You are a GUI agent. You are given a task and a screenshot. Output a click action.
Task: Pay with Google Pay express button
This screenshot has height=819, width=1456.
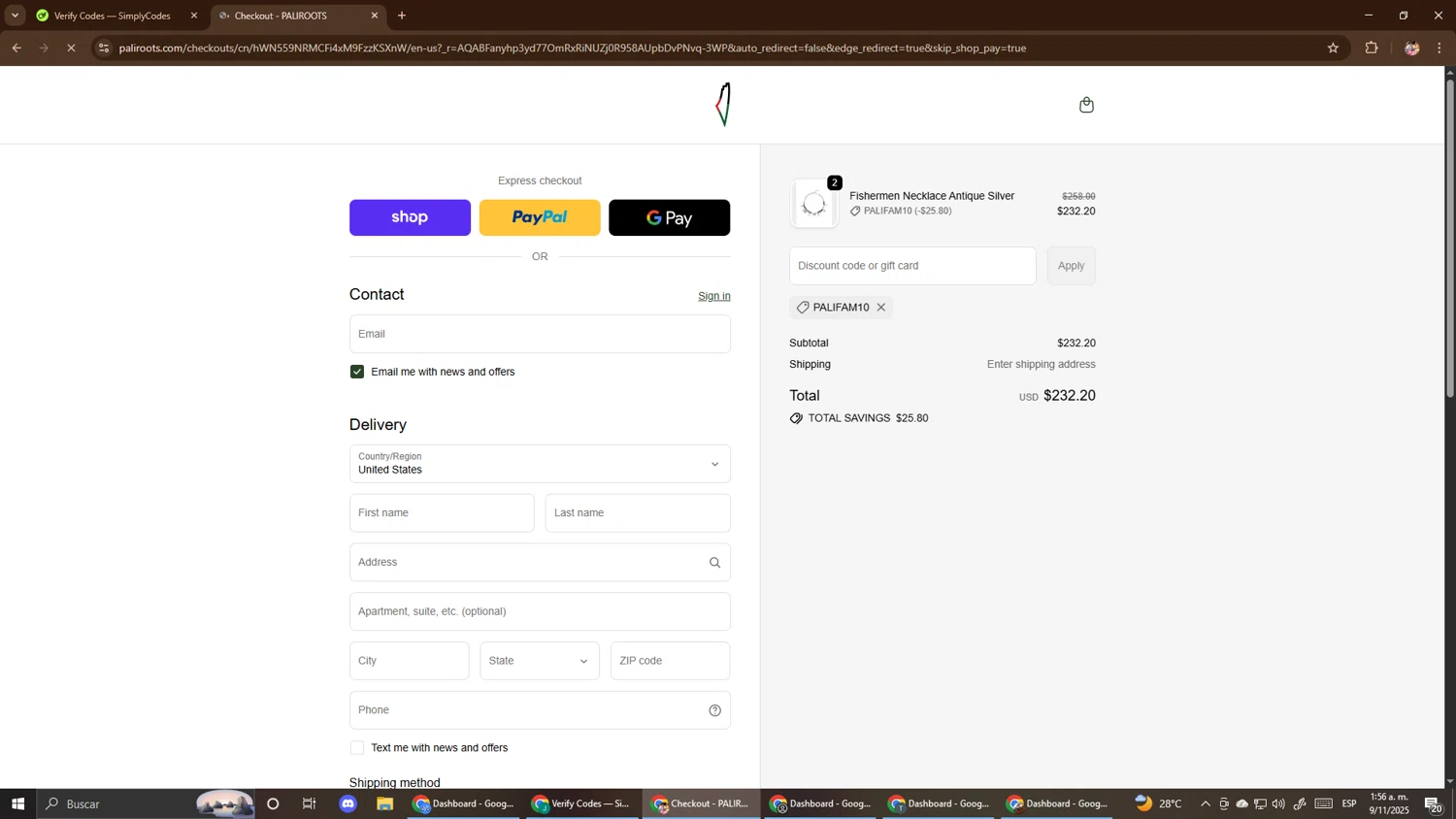tap(670, 218)
